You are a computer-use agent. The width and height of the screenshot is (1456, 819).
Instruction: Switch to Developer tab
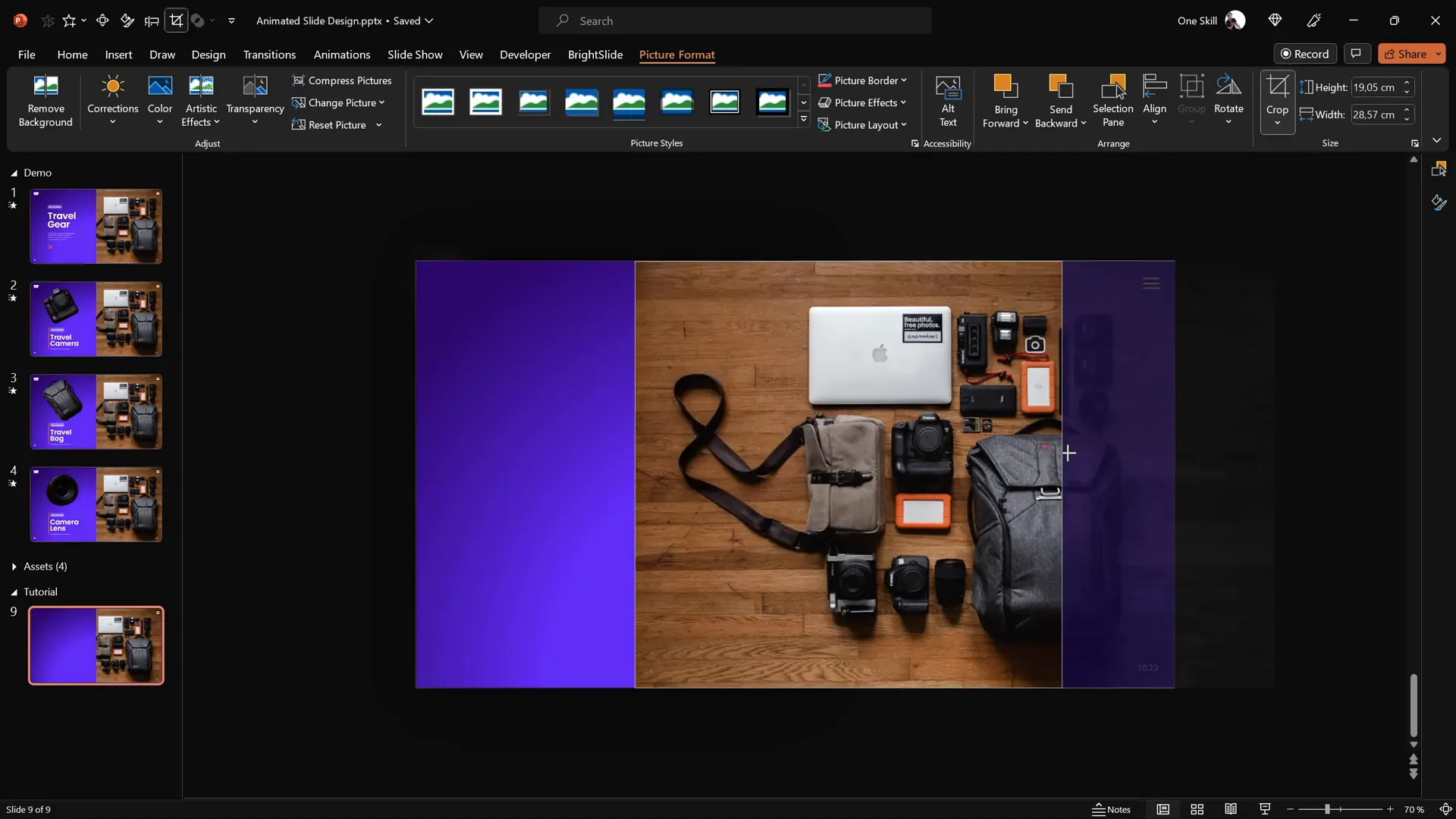click(x=525, y=55)
